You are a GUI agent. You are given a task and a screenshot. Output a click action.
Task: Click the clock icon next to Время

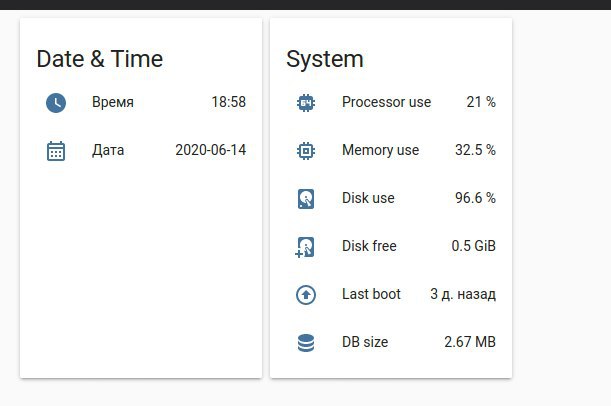pos(56,103)
